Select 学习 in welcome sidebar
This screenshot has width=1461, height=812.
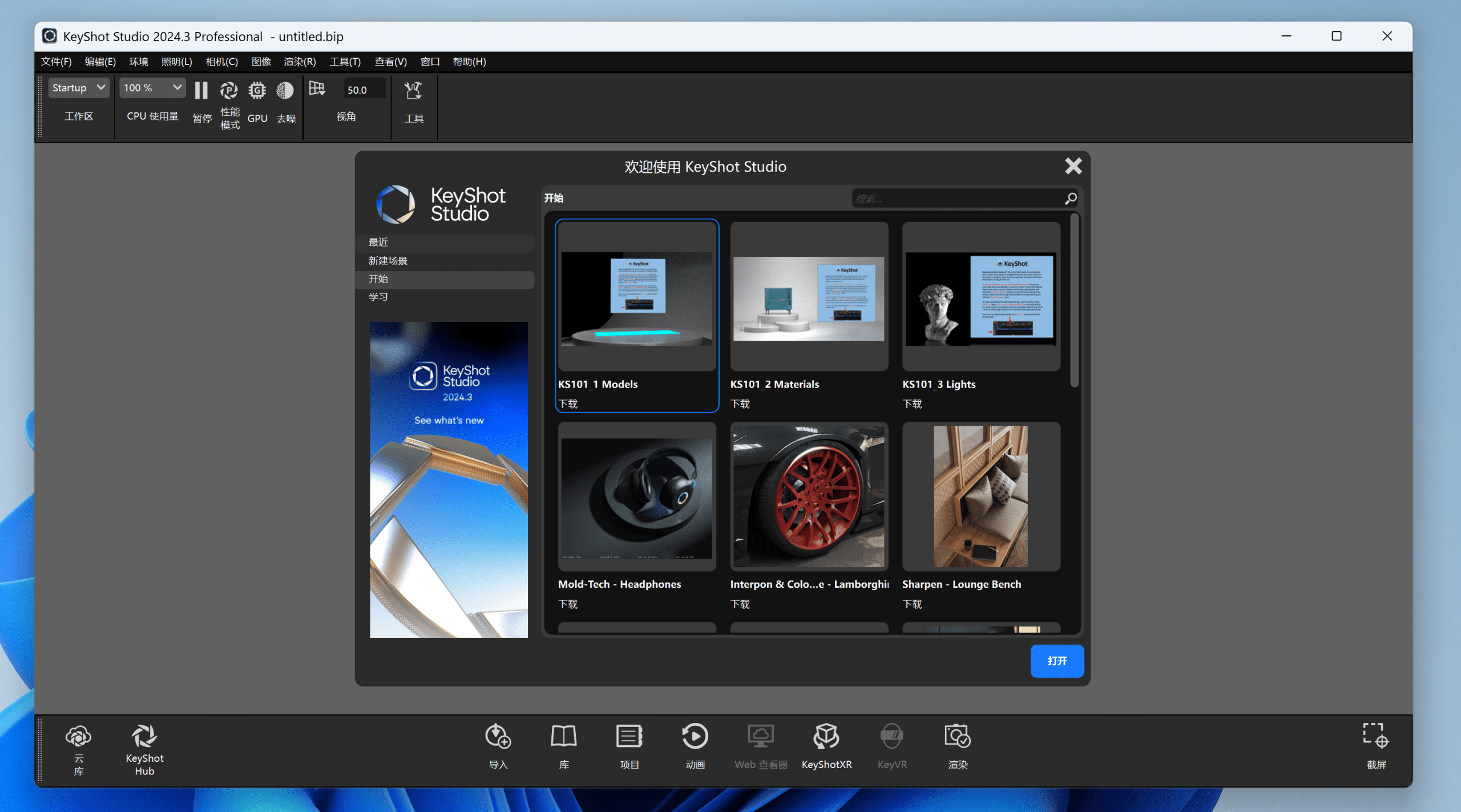(445, 297)
